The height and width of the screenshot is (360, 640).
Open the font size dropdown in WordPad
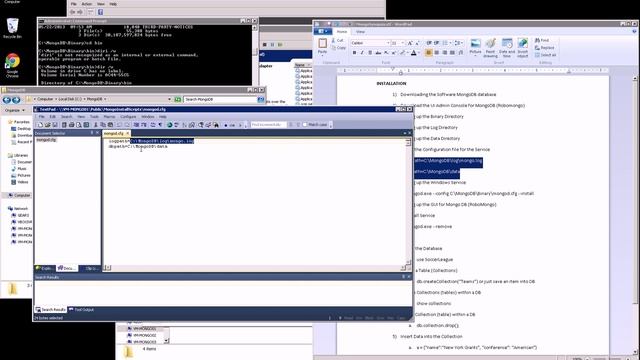(x=402, y=43)
